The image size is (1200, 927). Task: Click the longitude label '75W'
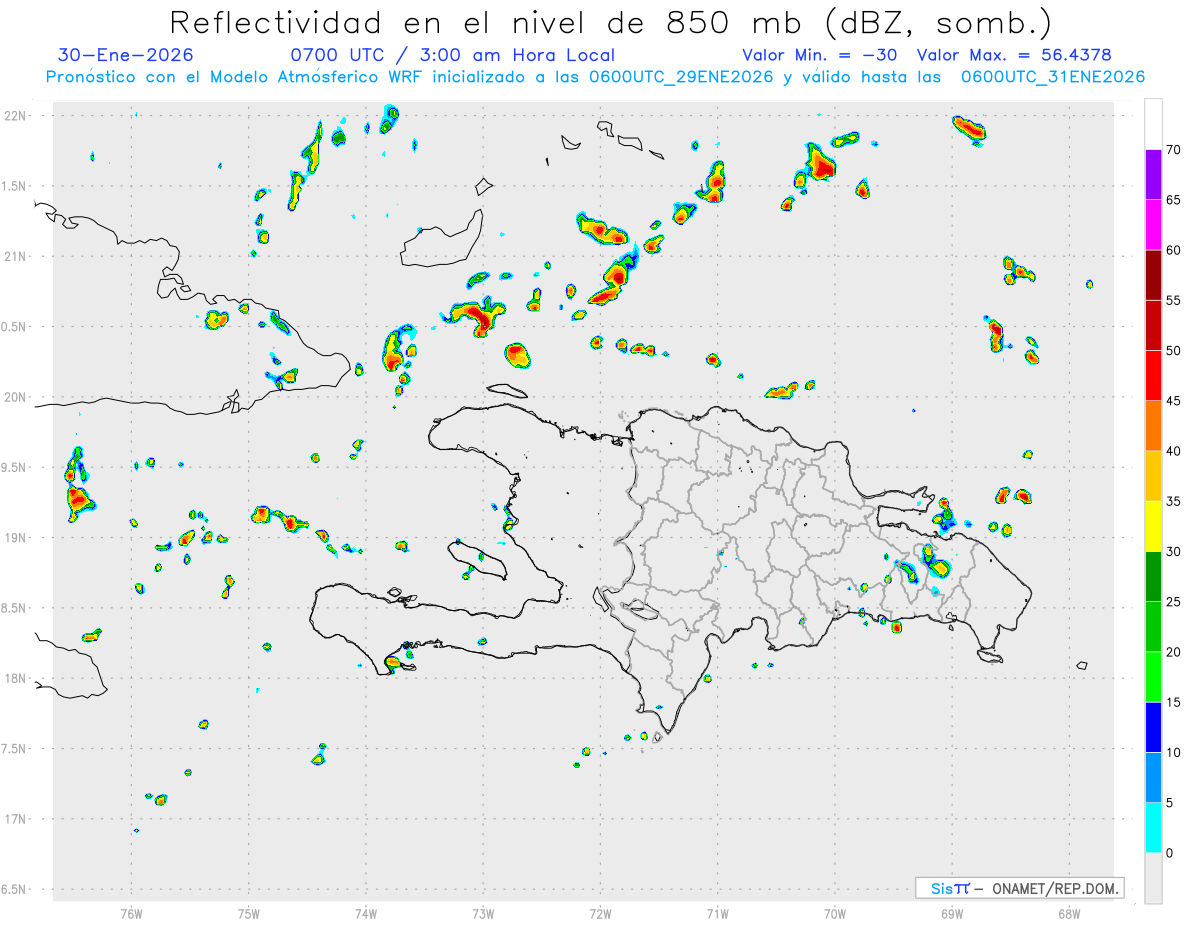[248, 913]
